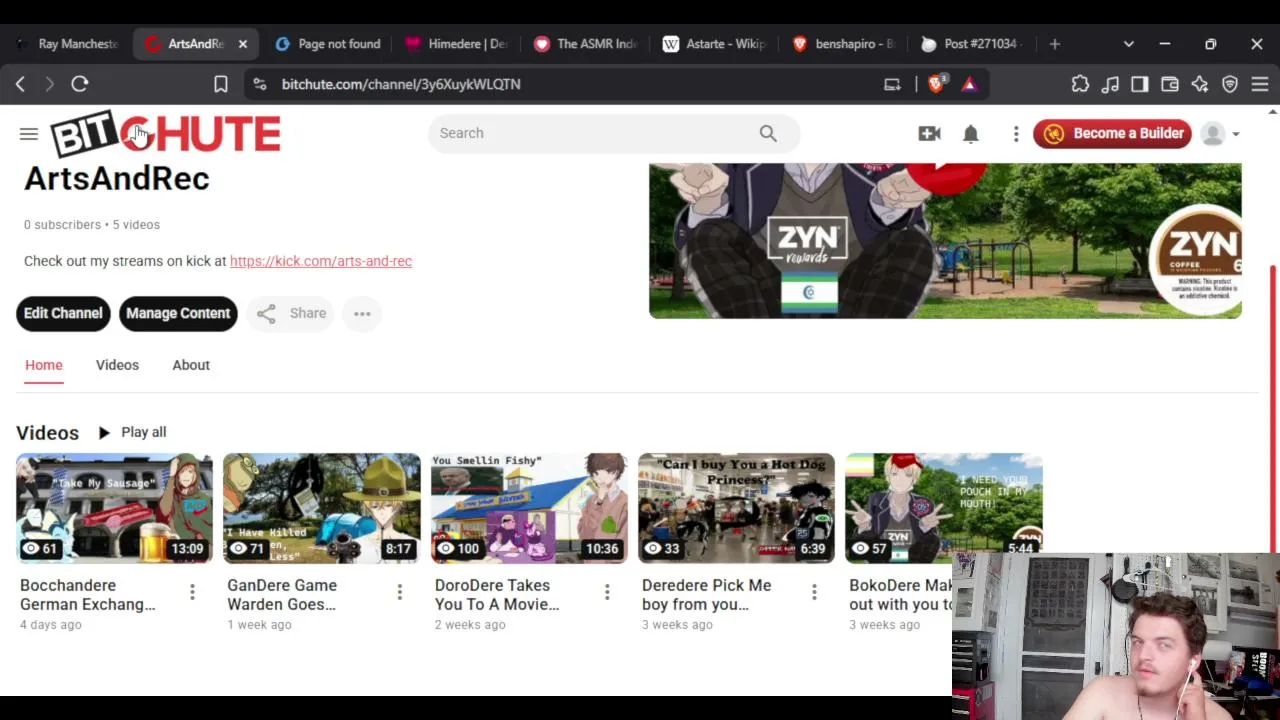This screenshot has height=720, width=1280.
Task: Open the browser extensions puzzle icon
Action: tap(1080, 84)
